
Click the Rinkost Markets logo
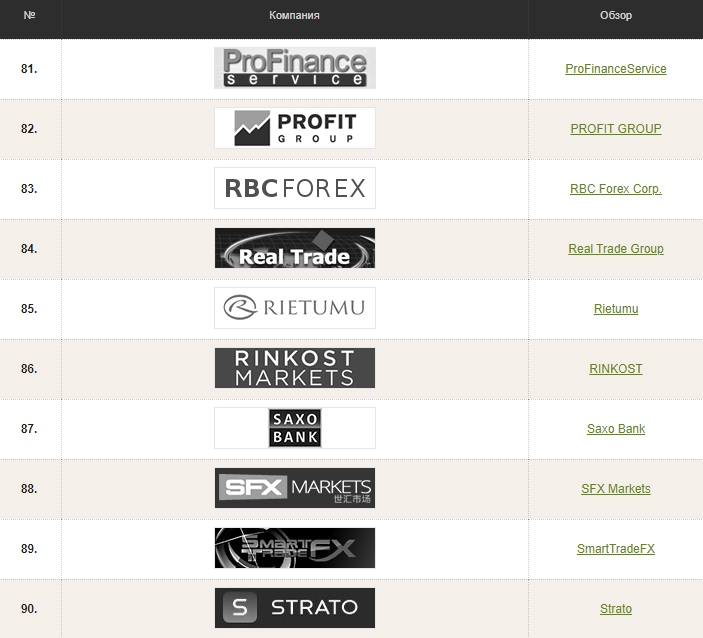[x=294, y=368]
